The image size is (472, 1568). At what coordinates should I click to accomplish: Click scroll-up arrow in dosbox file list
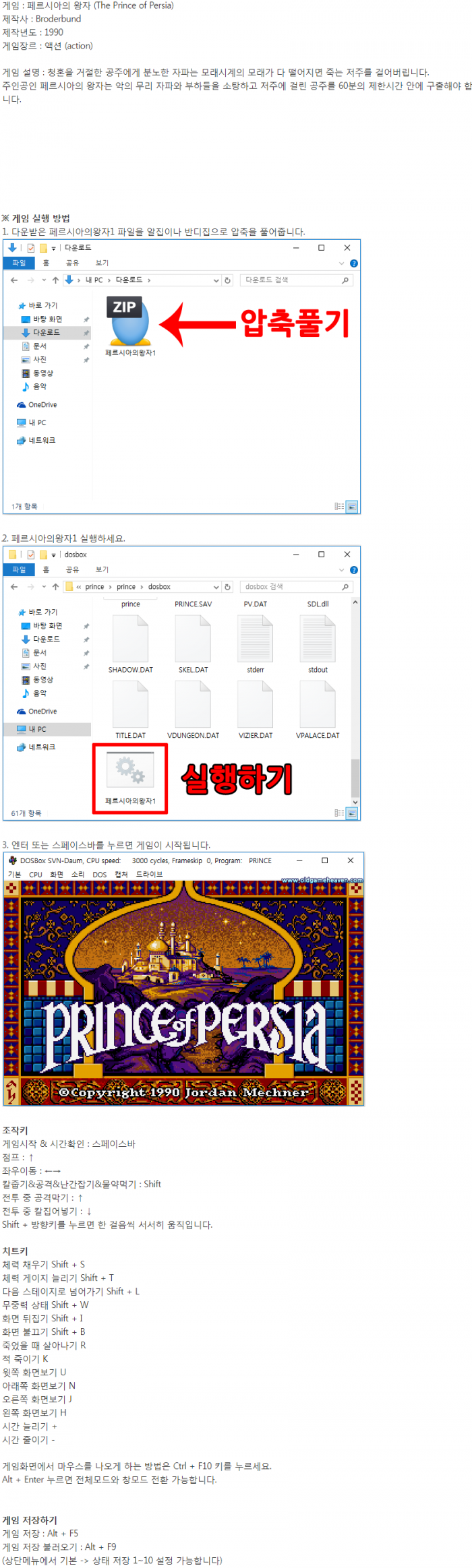(x=355, y=602)
